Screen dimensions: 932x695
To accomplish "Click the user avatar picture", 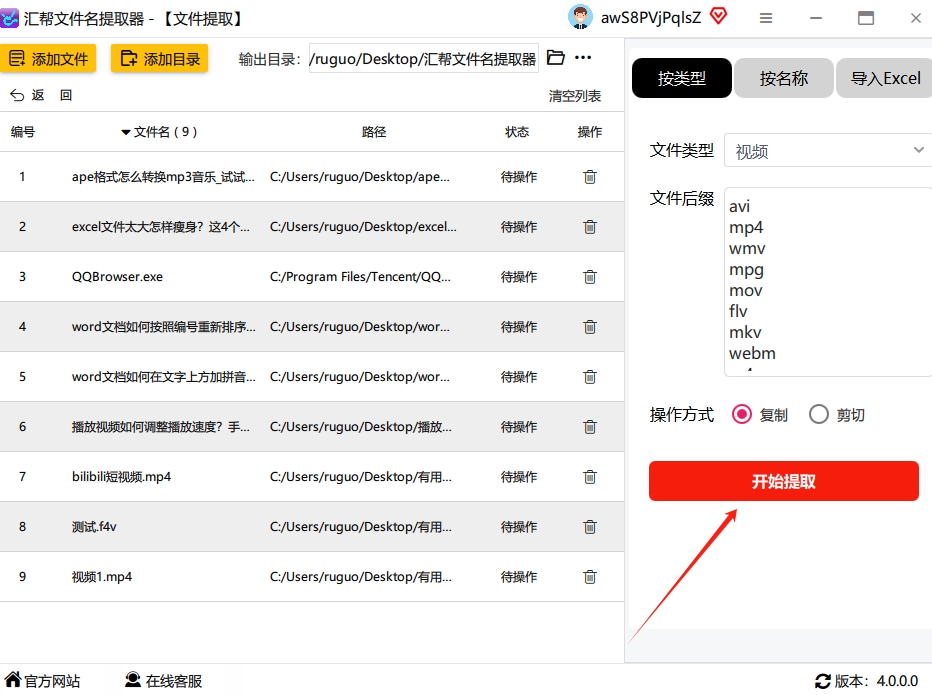I will [x=580, y=17].
